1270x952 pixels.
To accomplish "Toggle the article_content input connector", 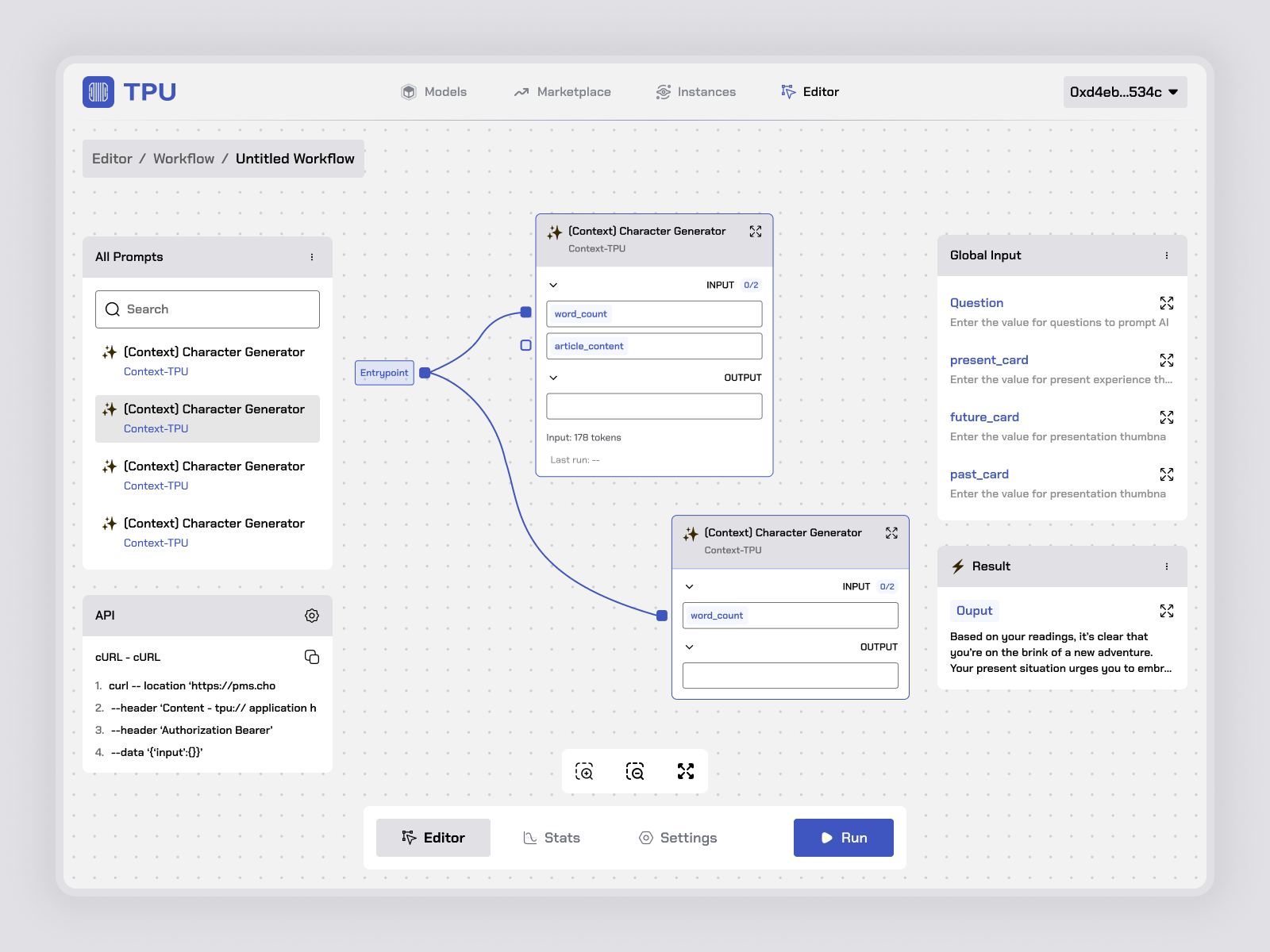I will 525,345.
